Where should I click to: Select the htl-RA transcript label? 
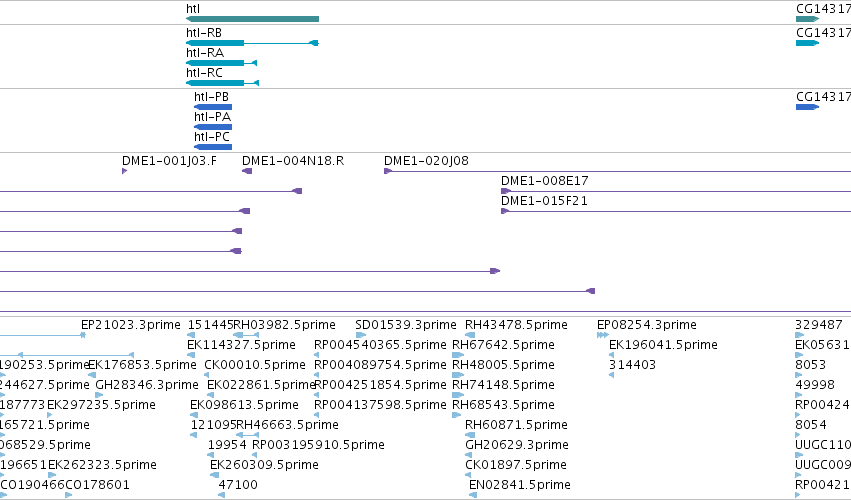pyautogui.click(x=205, y=53)
